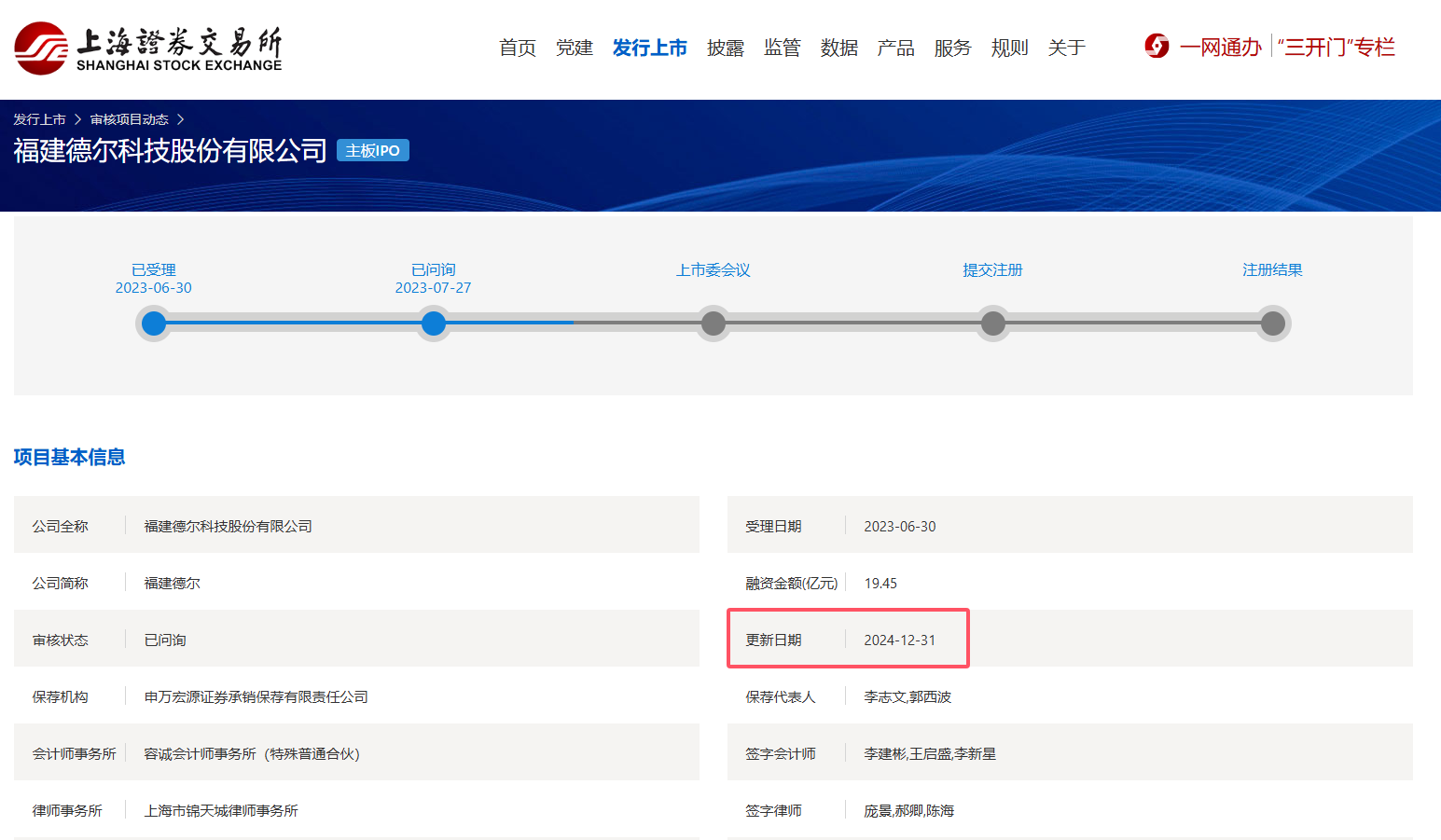Click the accounting firm 容诚会计师事务所 value
Image resolution: width=1441 pixels, height=840 pixels.
pos(252,753)
